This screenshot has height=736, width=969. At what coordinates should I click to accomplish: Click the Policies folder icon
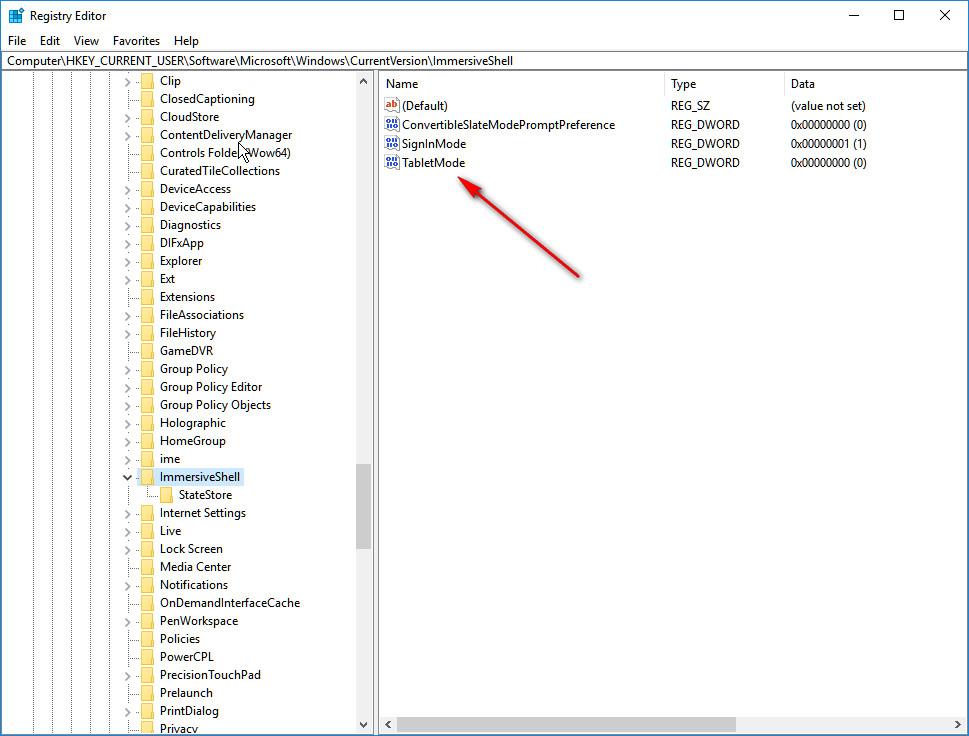147,638
